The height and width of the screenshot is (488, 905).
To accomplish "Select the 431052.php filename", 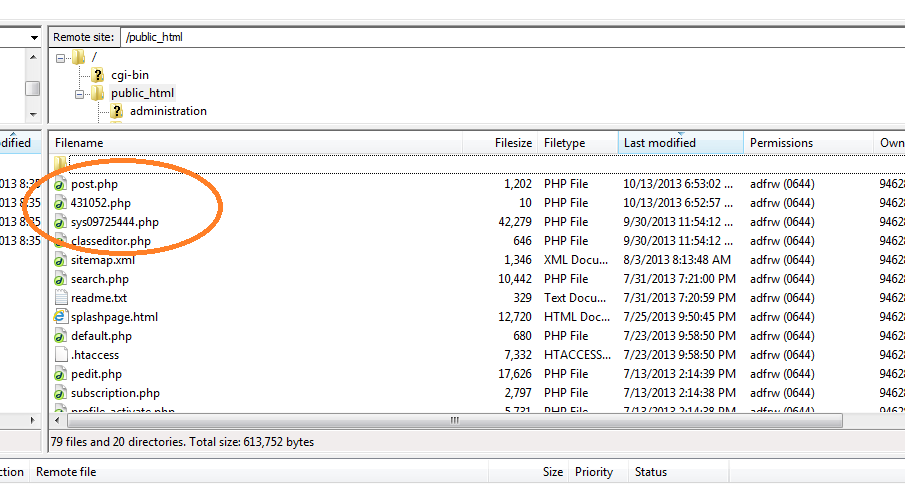I will (x=101, y=203).
